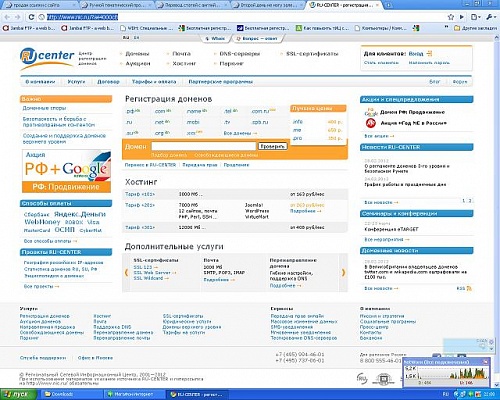Click the 'Перенос в RU-CENTER' link
This screenshot has width=500, height=400.
pos(150,165)
